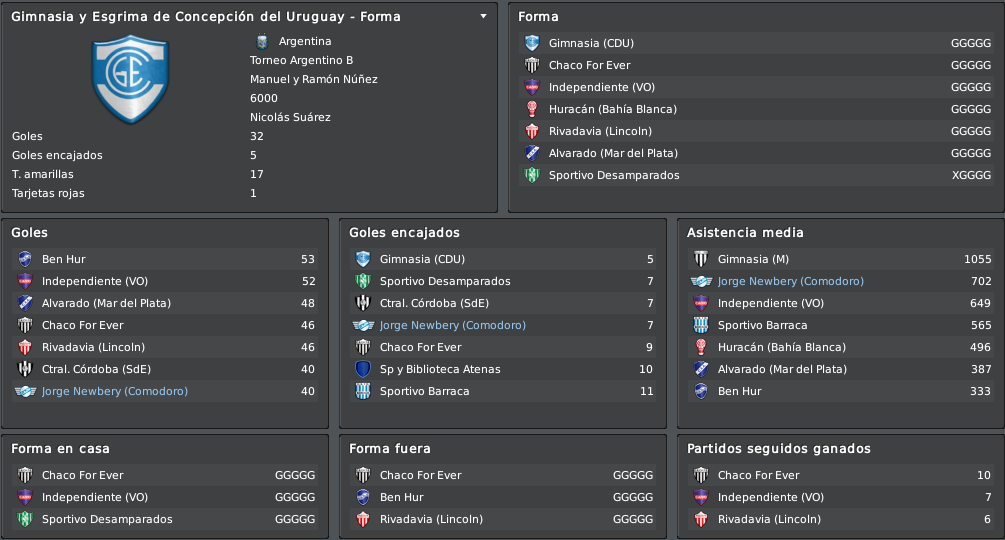Screen dimensions: 1005x540
Task: Select Ben Hur in Forma fuera
Action: (x=401, y=497)
